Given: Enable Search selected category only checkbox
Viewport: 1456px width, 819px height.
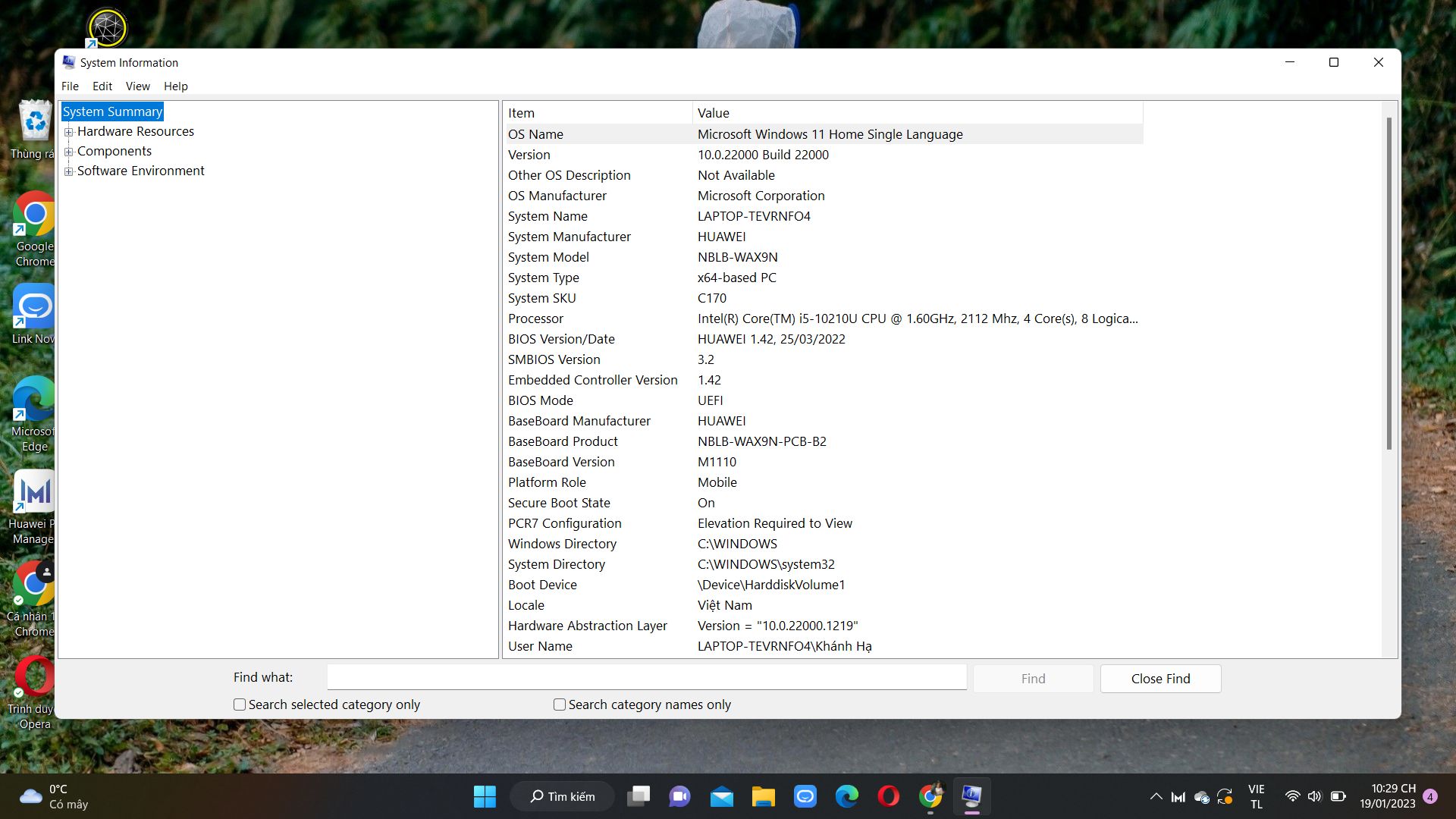Looking at the screenshot, I should (x=240, y=704).
